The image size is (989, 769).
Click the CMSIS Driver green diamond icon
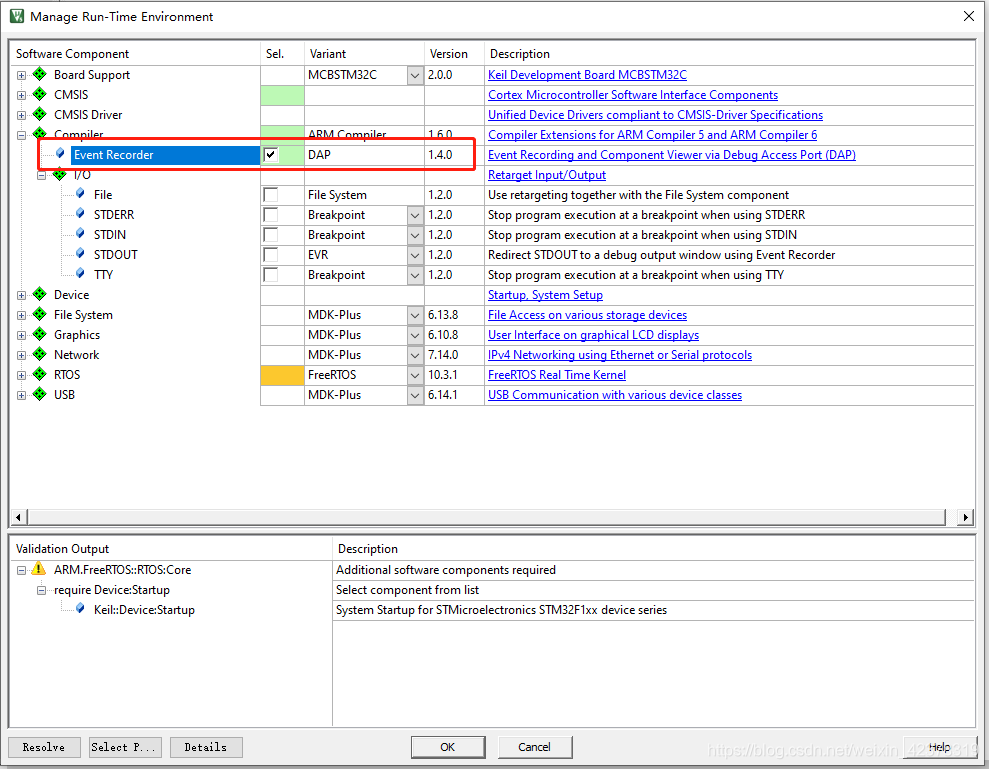tap(40, 114)
